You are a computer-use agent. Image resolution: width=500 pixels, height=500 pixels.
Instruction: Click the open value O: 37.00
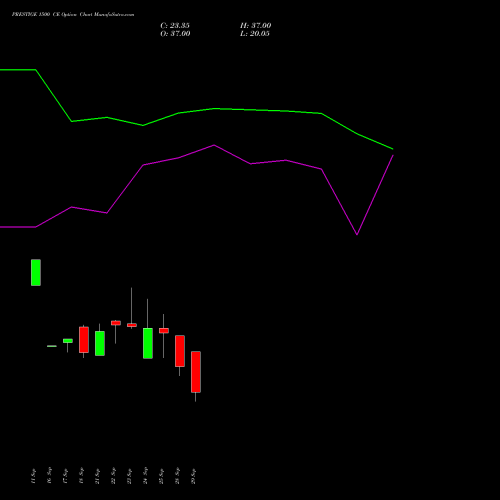click(175, 34)
